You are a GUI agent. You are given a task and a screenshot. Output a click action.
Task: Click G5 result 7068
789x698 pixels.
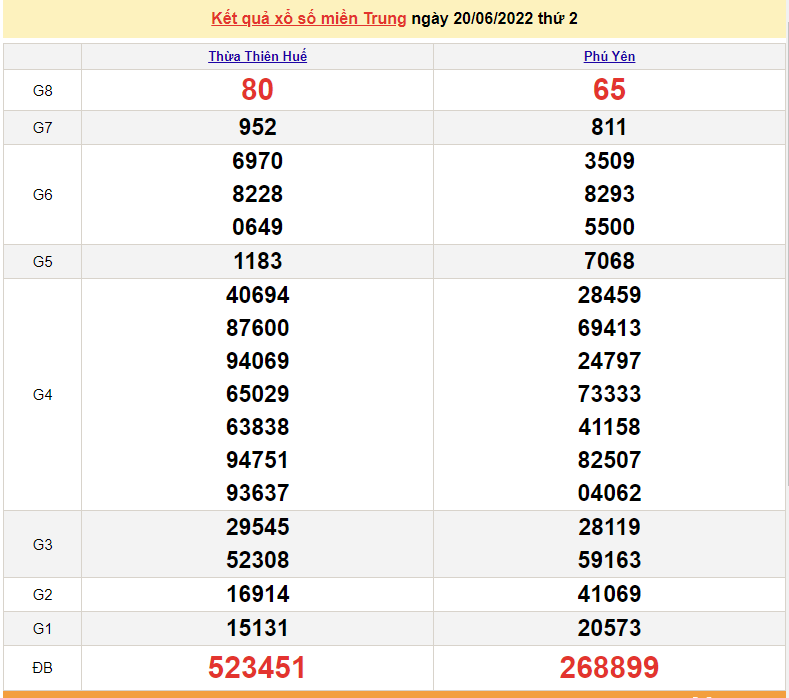[609, 261]
